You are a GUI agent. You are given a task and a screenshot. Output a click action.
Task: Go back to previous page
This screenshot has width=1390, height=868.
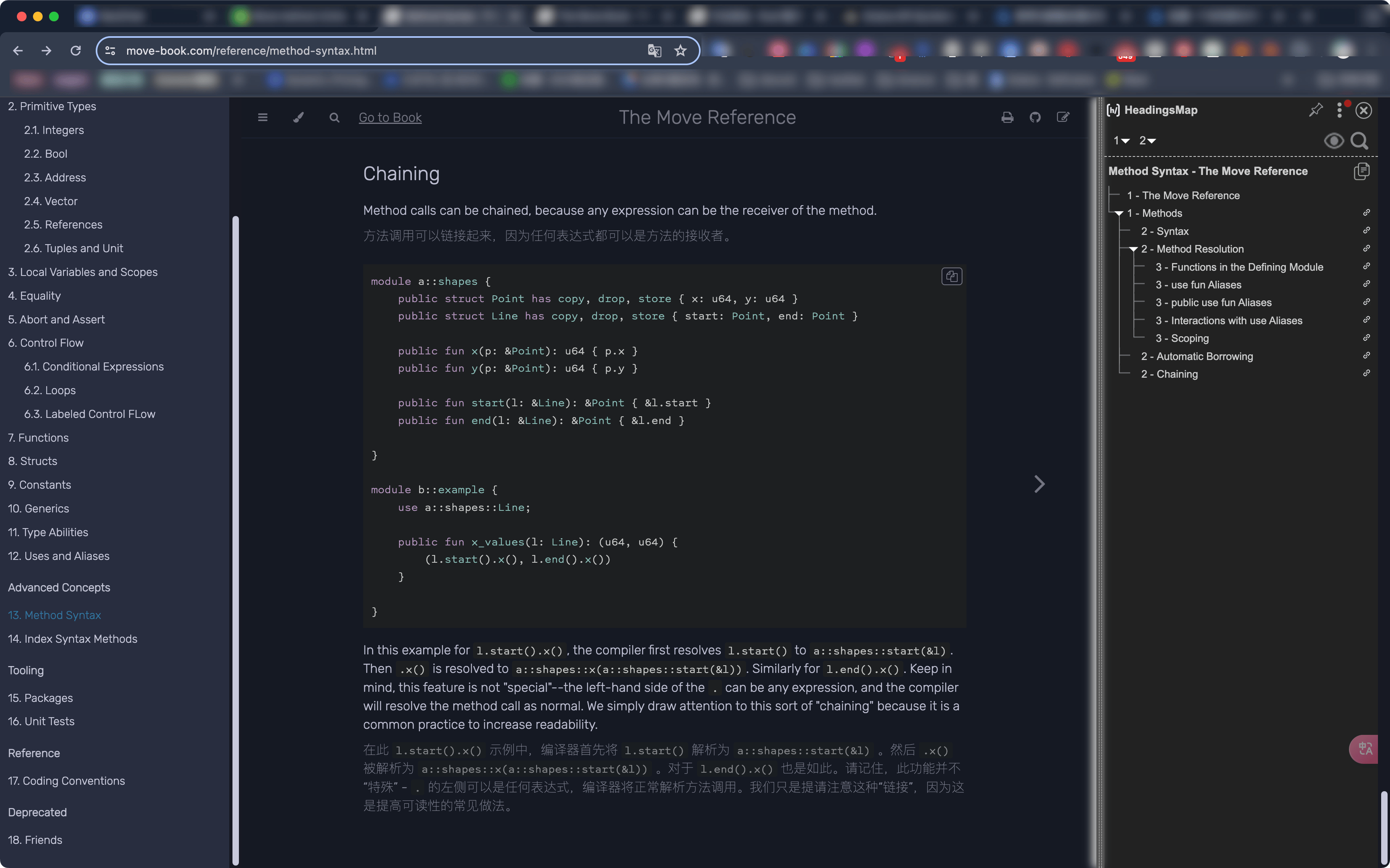pos(18,51)
